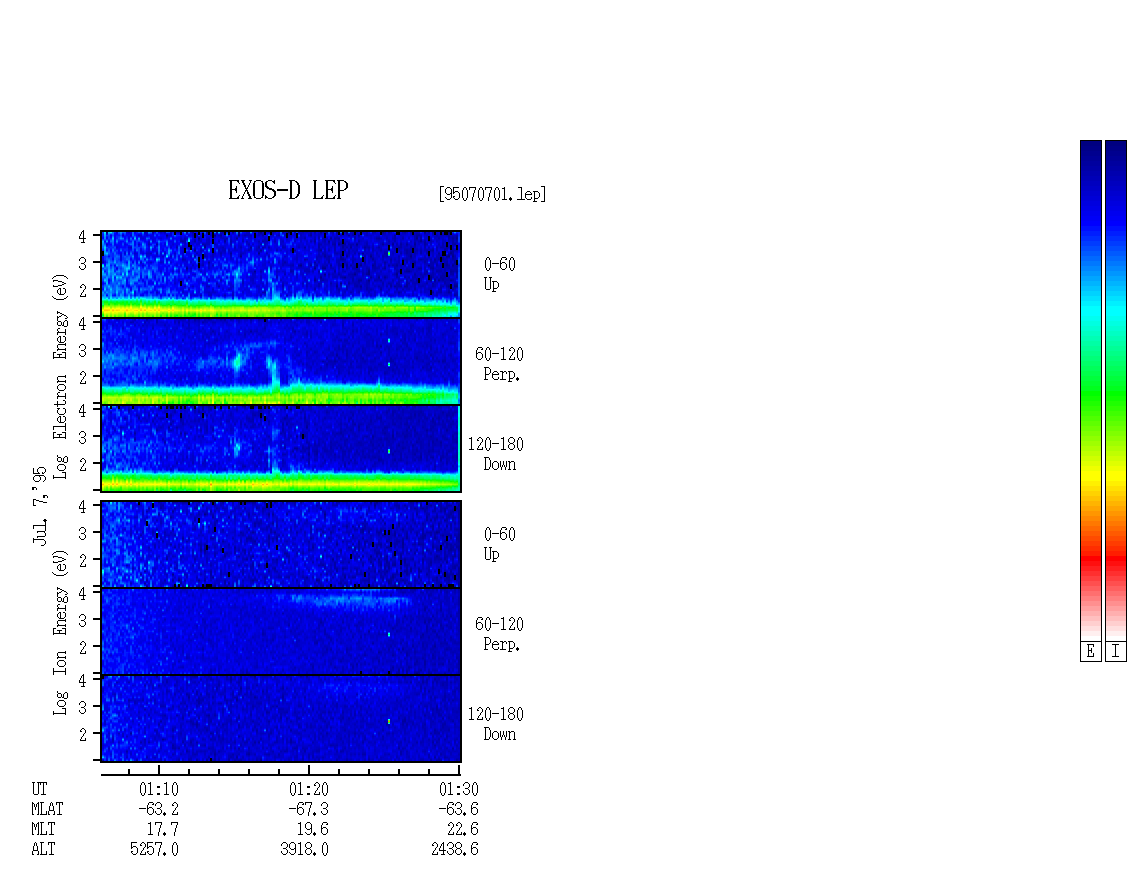Click the ion 60-120 Perp. spectrogram panel
The image size is (1130, 875).
(281, 631)
